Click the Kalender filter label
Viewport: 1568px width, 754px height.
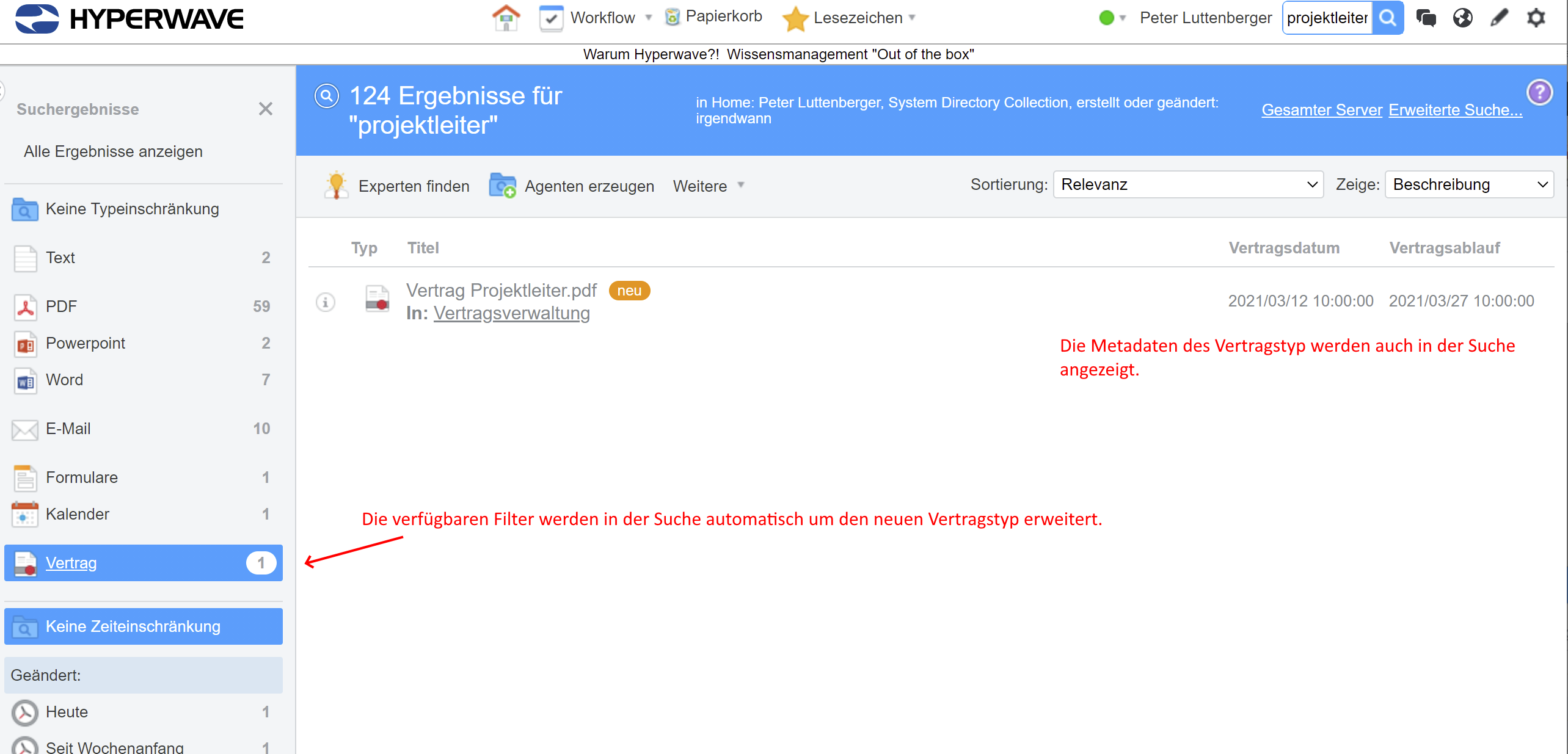click(x=78, y=514)
